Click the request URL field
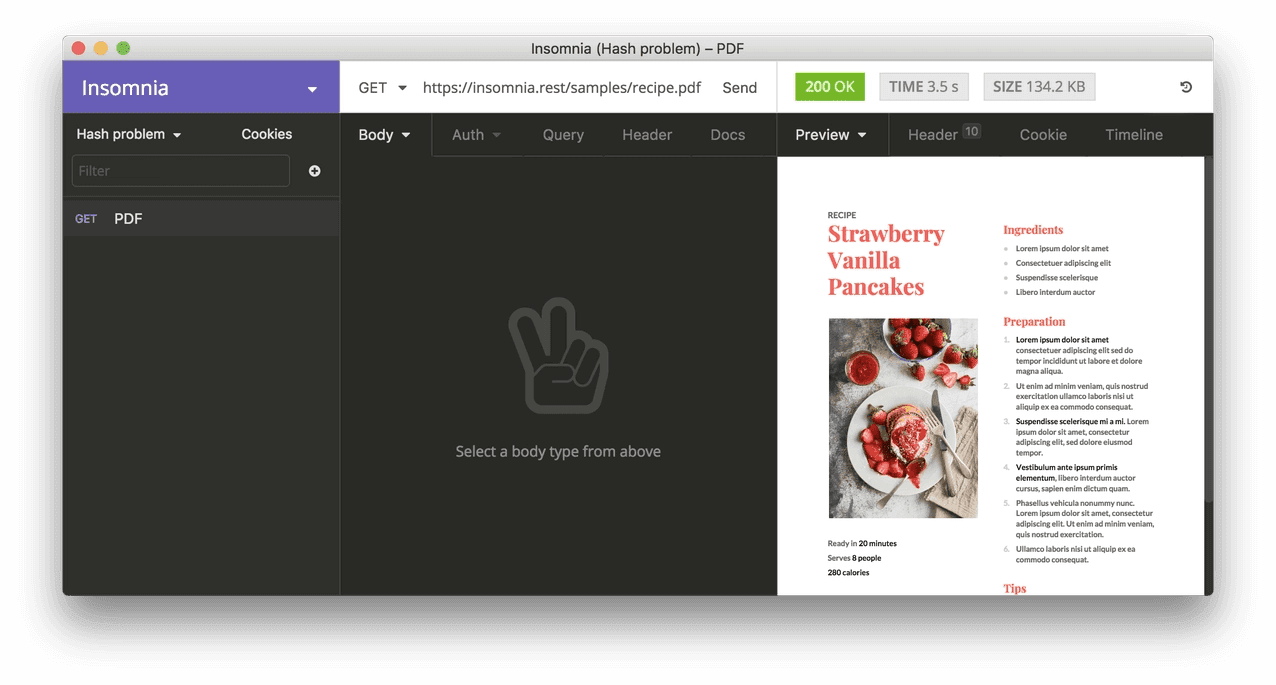 [561, 87]
